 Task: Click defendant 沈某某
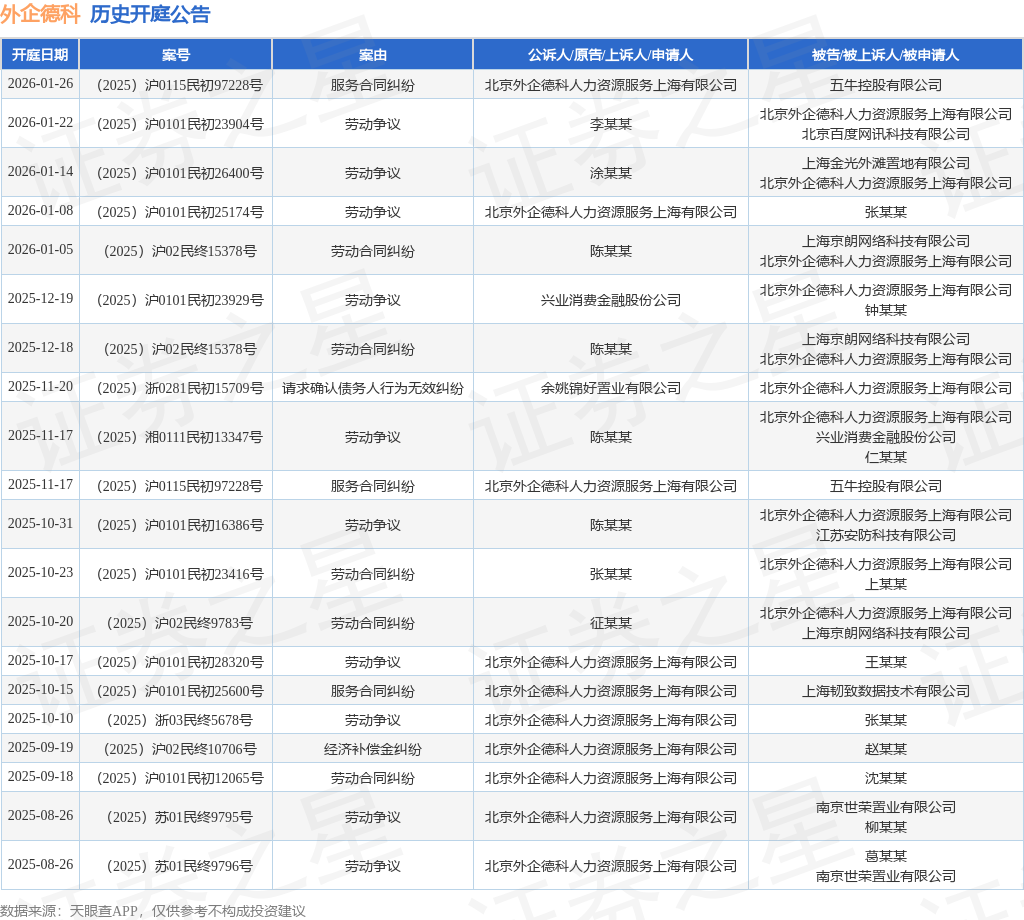[886, 778]
